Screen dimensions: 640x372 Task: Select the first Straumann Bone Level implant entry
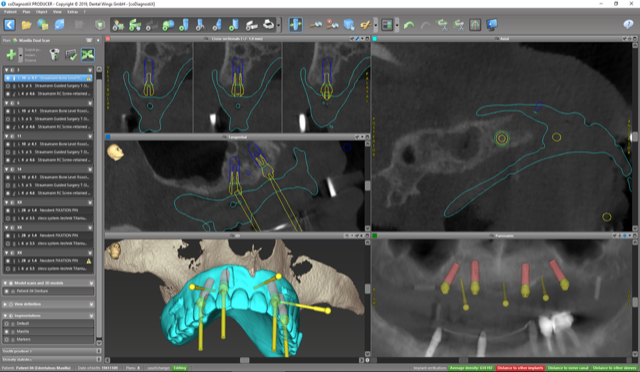[x=48, y=78]
